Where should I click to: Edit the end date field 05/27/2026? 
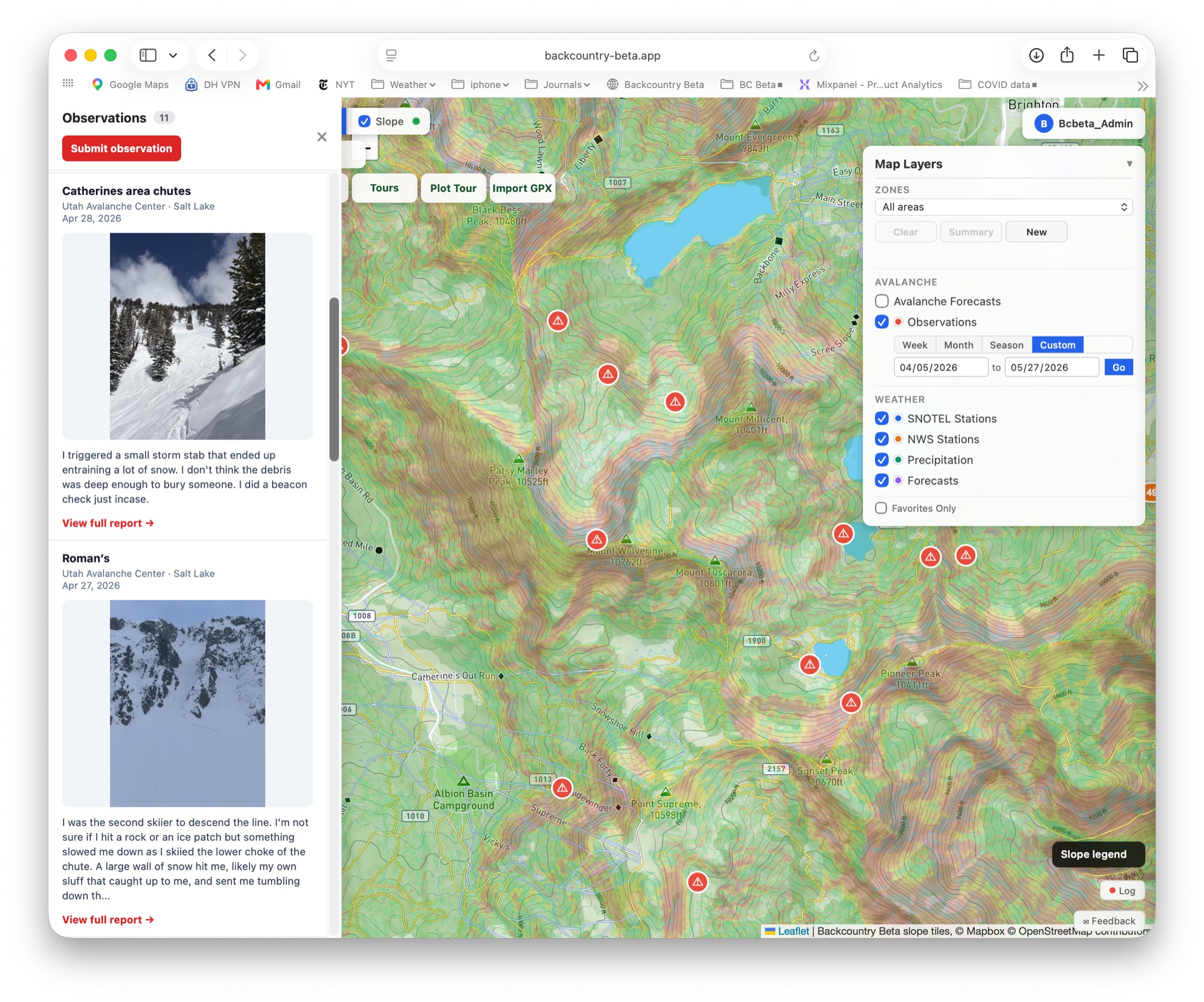pyautogui.click(x=1051, y=367)
